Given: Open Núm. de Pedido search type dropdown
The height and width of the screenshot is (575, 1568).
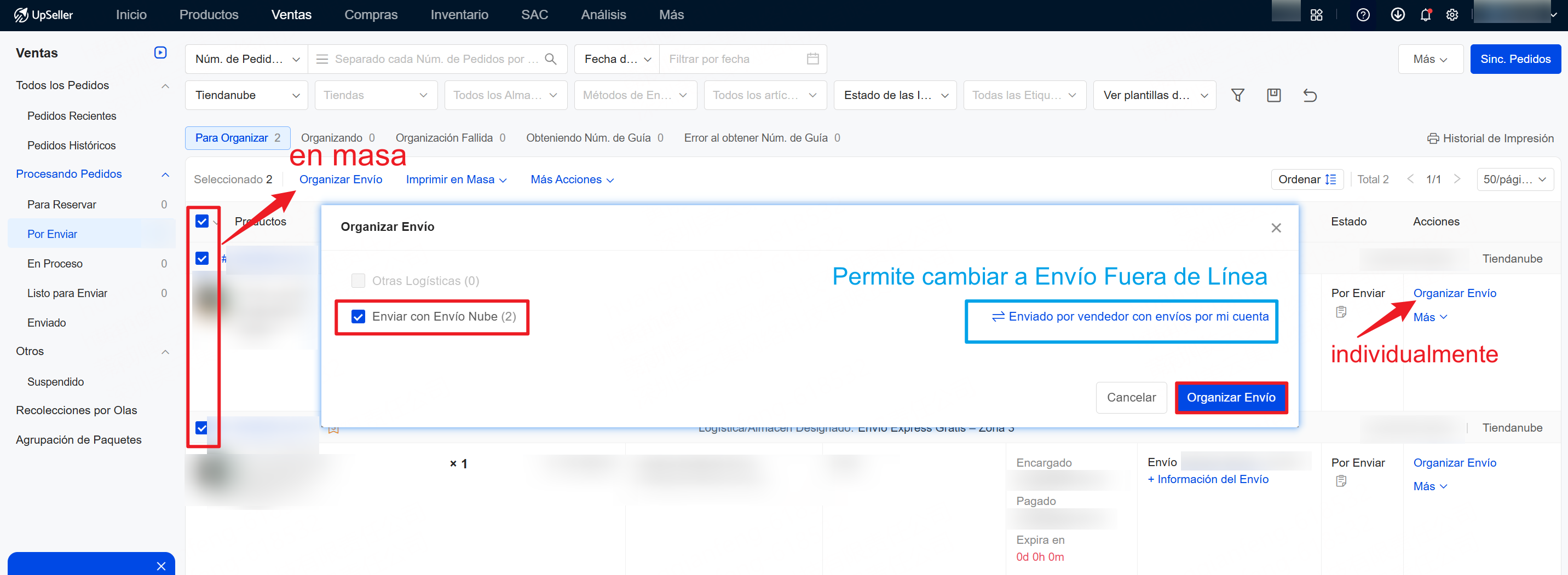Looking at the screenshot, I should (x=246, y=59).
